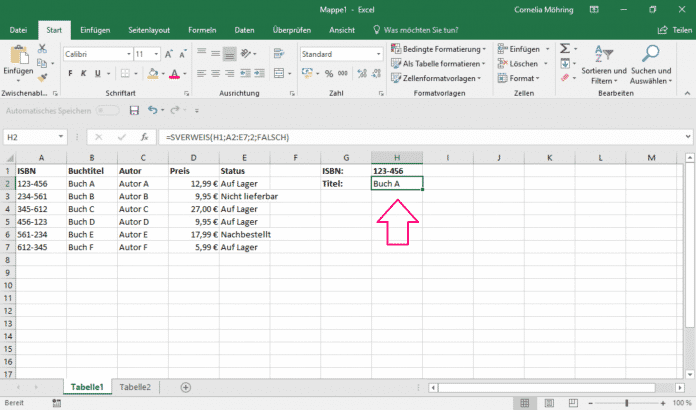Click the insert function fx icon
This screenshot has width=696, height=410.
pos(145,136)
